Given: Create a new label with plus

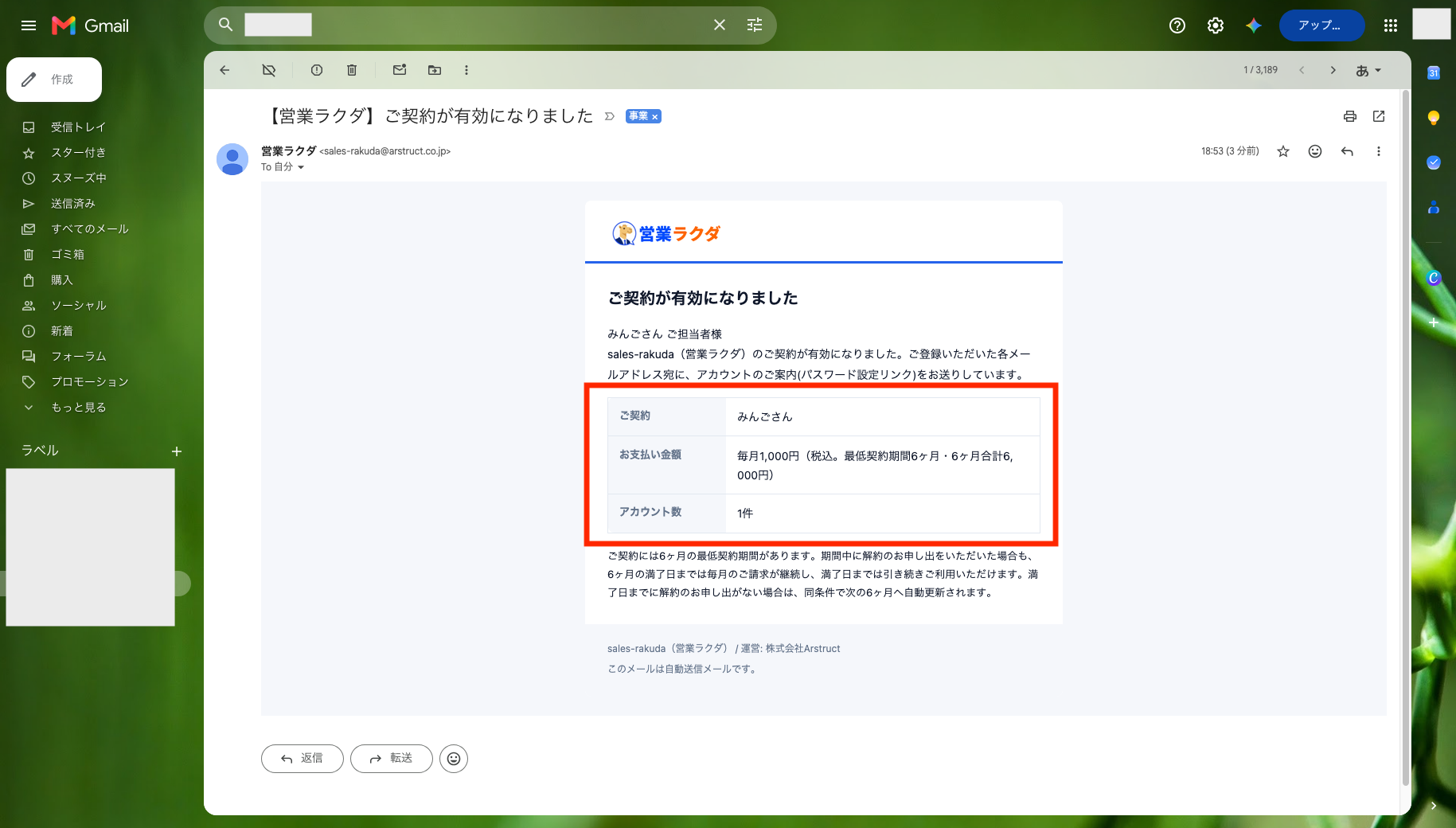Looking at the screenshot, I should coord(177,451).
